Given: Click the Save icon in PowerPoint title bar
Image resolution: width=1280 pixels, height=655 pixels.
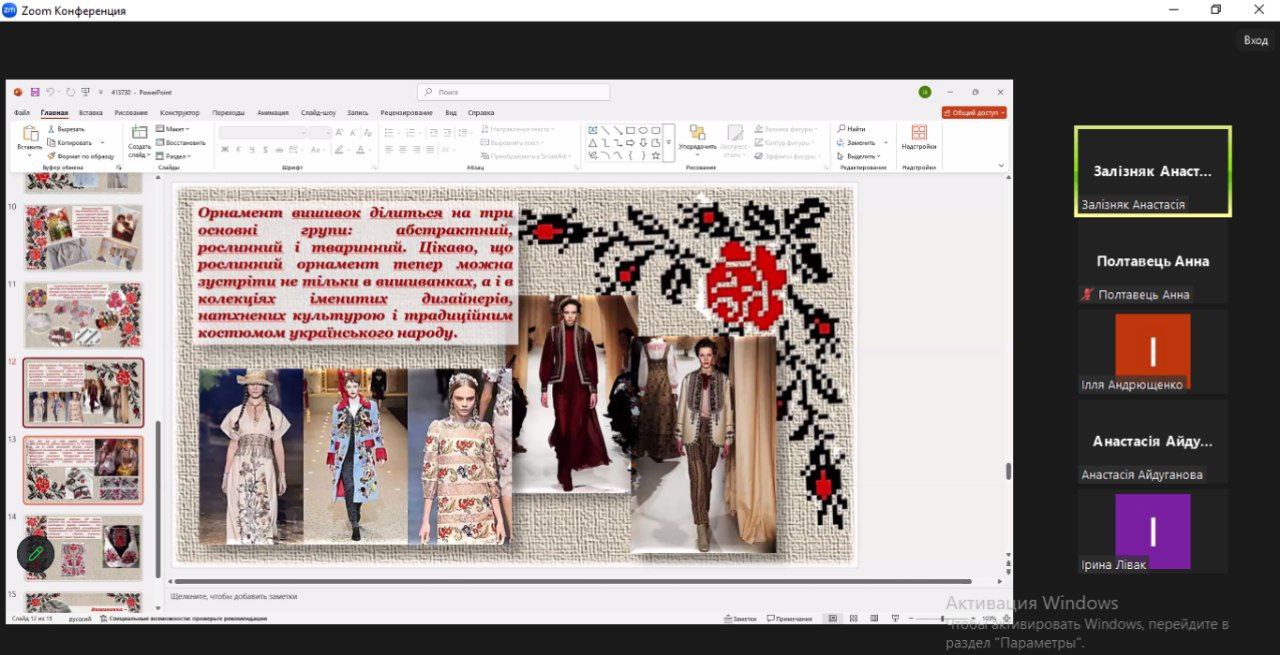Looking at the screenshot, I should pyautogui.click(x=35, y=92).
